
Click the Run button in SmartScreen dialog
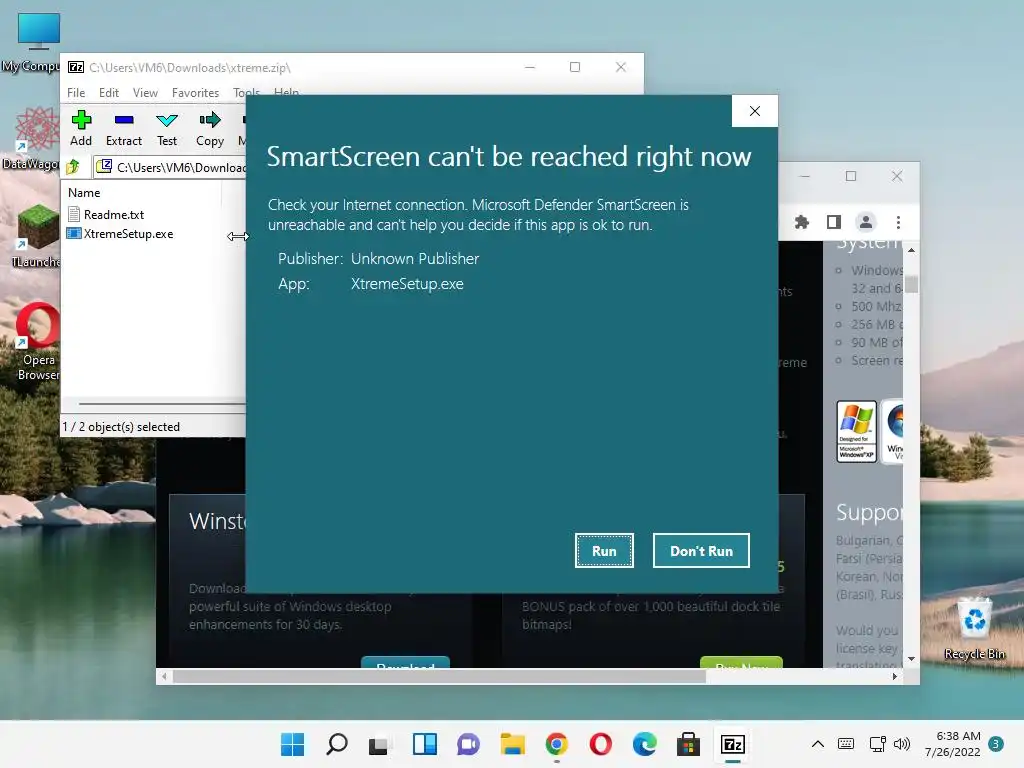(604, 551)
